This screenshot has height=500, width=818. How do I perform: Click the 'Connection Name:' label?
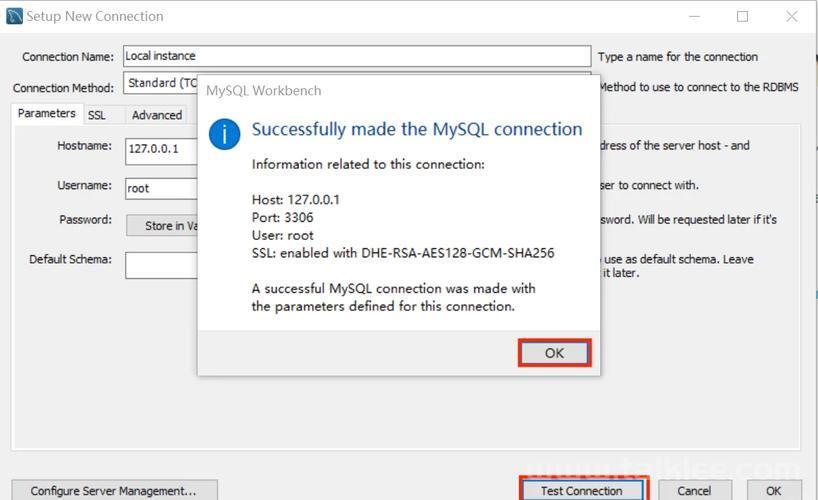click(68, 56)
